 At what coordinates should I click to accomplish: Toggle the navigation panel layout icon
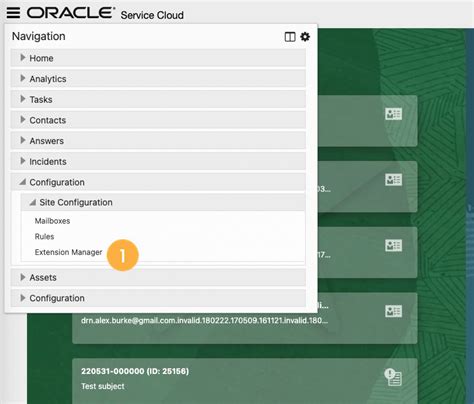(290, 37)
